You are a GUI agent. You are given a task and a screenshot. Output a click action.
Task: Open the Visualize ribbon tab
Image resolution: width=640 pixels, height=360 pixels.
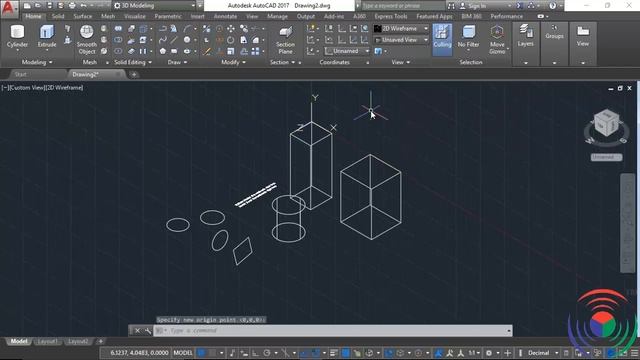point(135,16)
